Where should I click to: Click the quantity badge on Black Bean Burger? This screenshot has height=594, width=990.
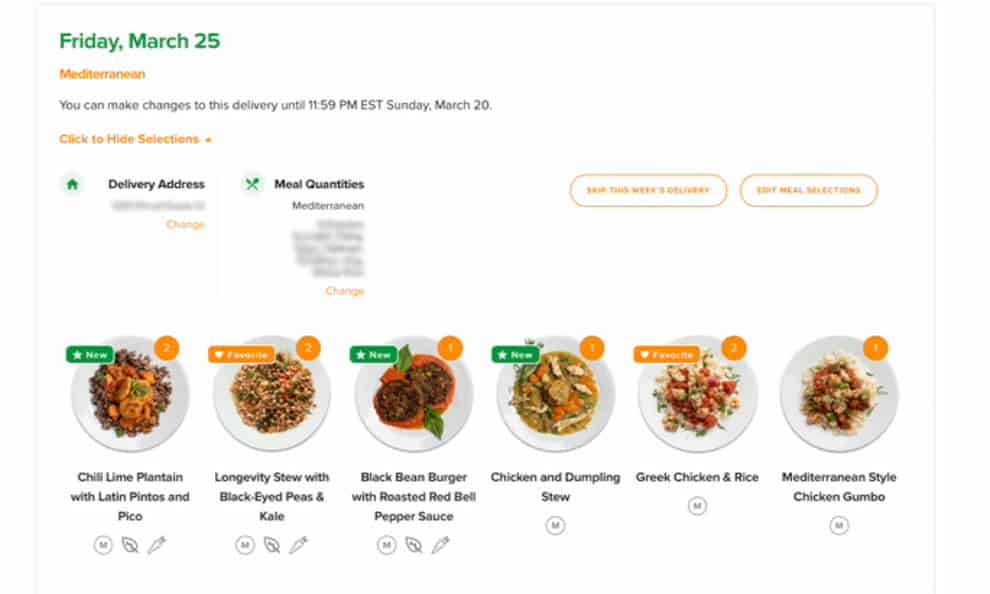(450, 348)
